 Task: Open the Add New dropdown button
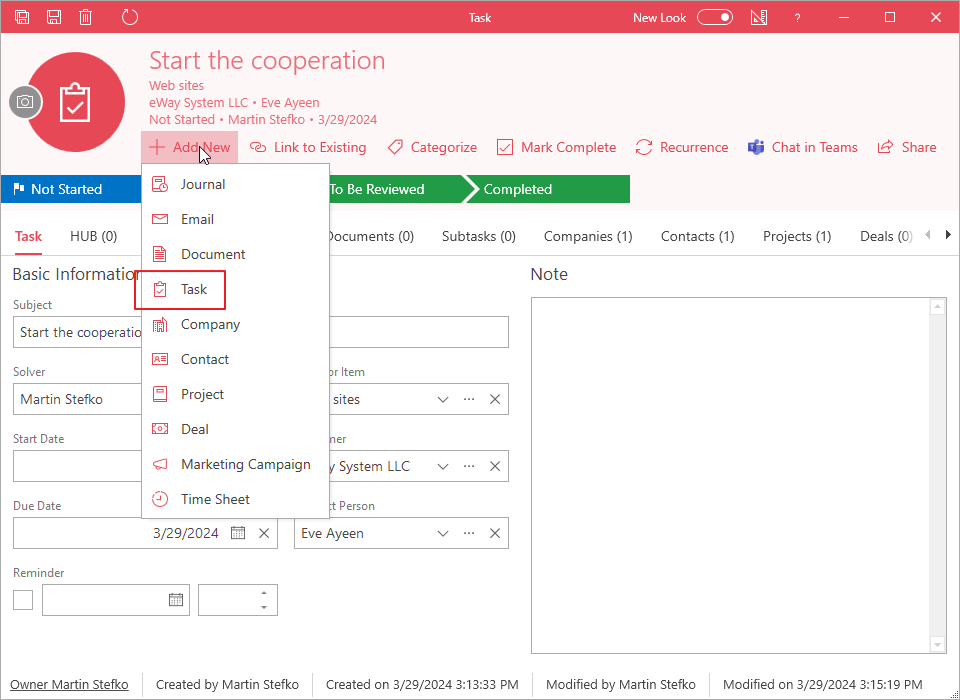coord(190,147)
